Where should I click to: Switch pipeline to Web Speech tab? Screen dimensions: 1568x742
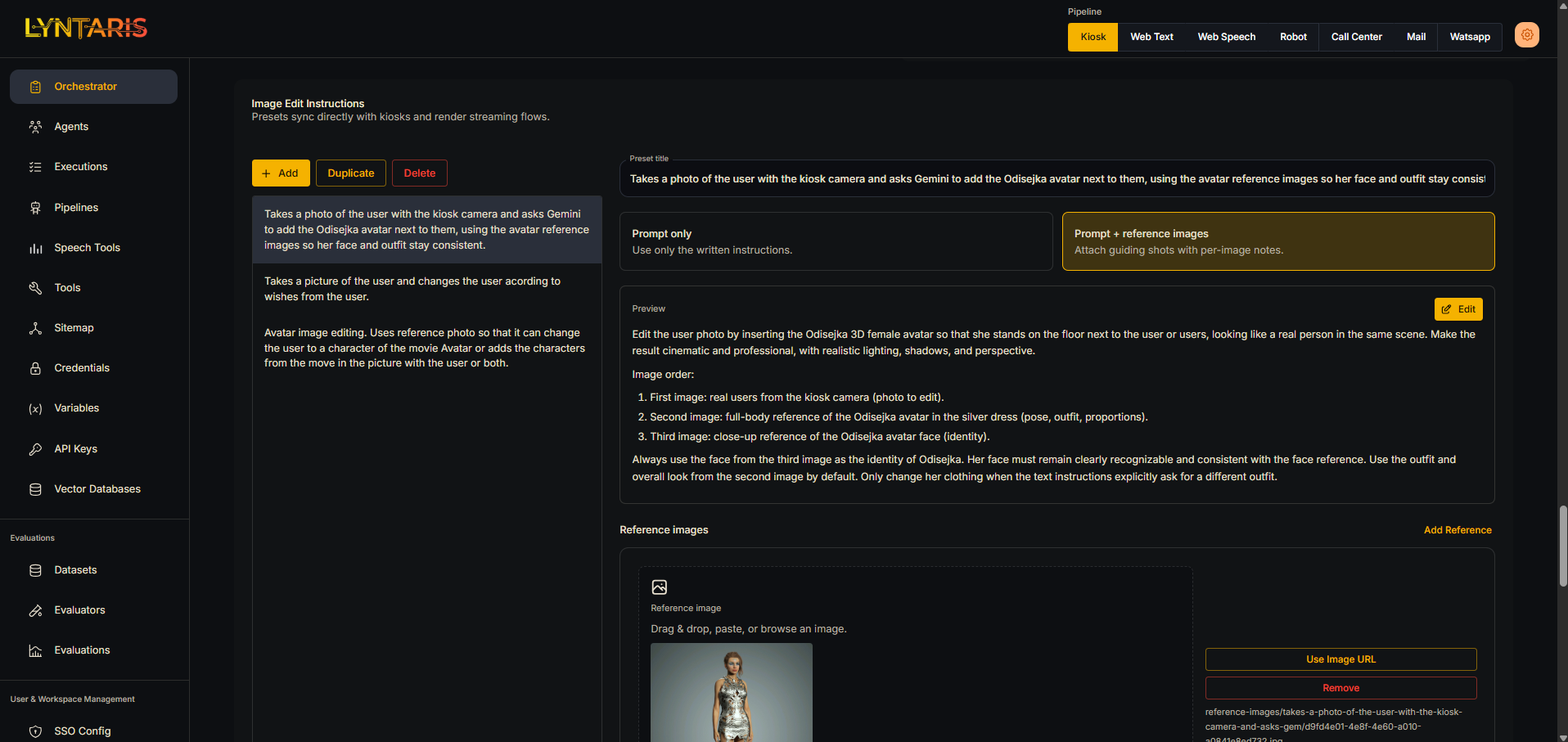click(1226, 37)
